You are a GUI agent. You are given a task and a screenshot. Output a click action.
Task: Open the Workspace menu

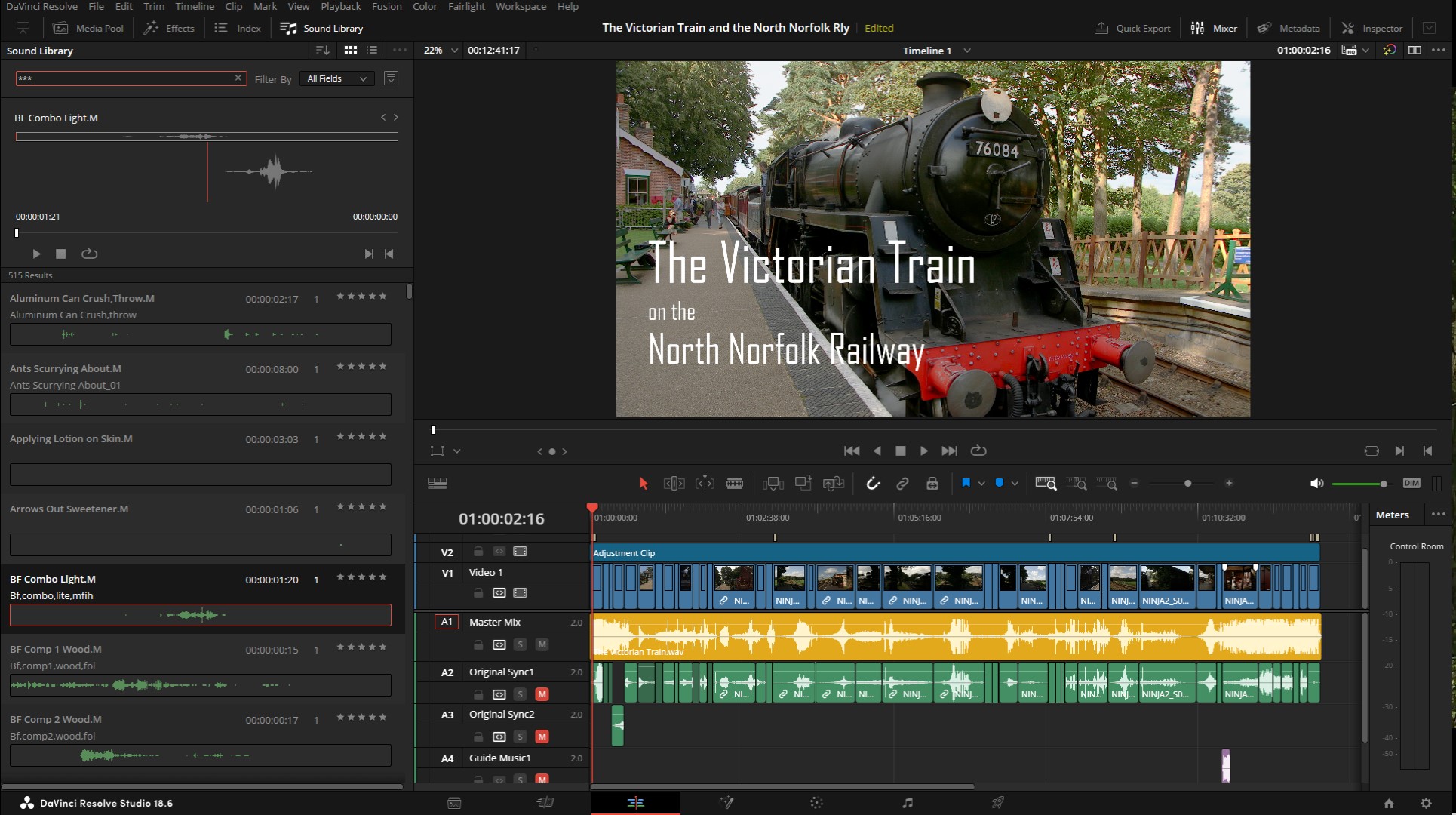pyautogui.click(x=521, y=6)
